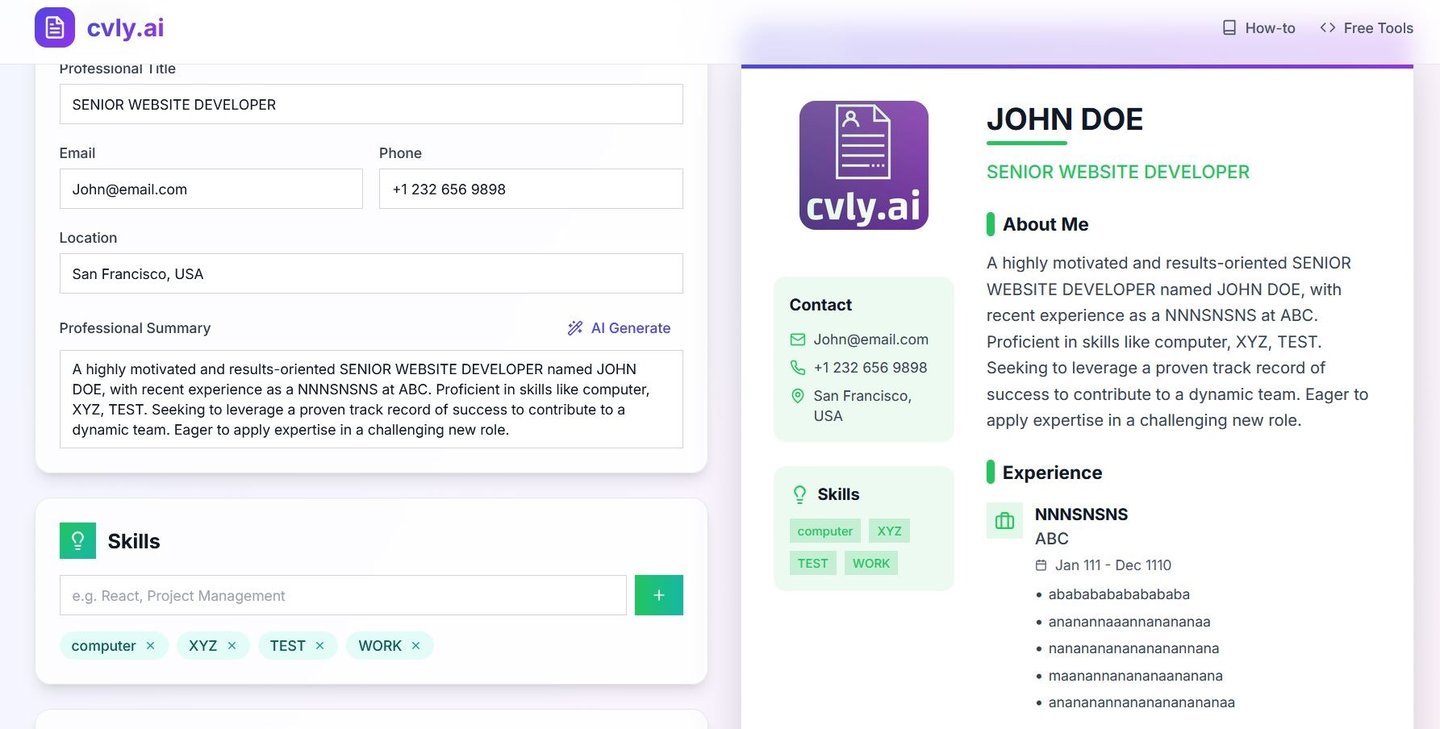Click the Skills lightbulb section icon
The height and width of the screenshot is (729, 1440).
coord(78,541)
